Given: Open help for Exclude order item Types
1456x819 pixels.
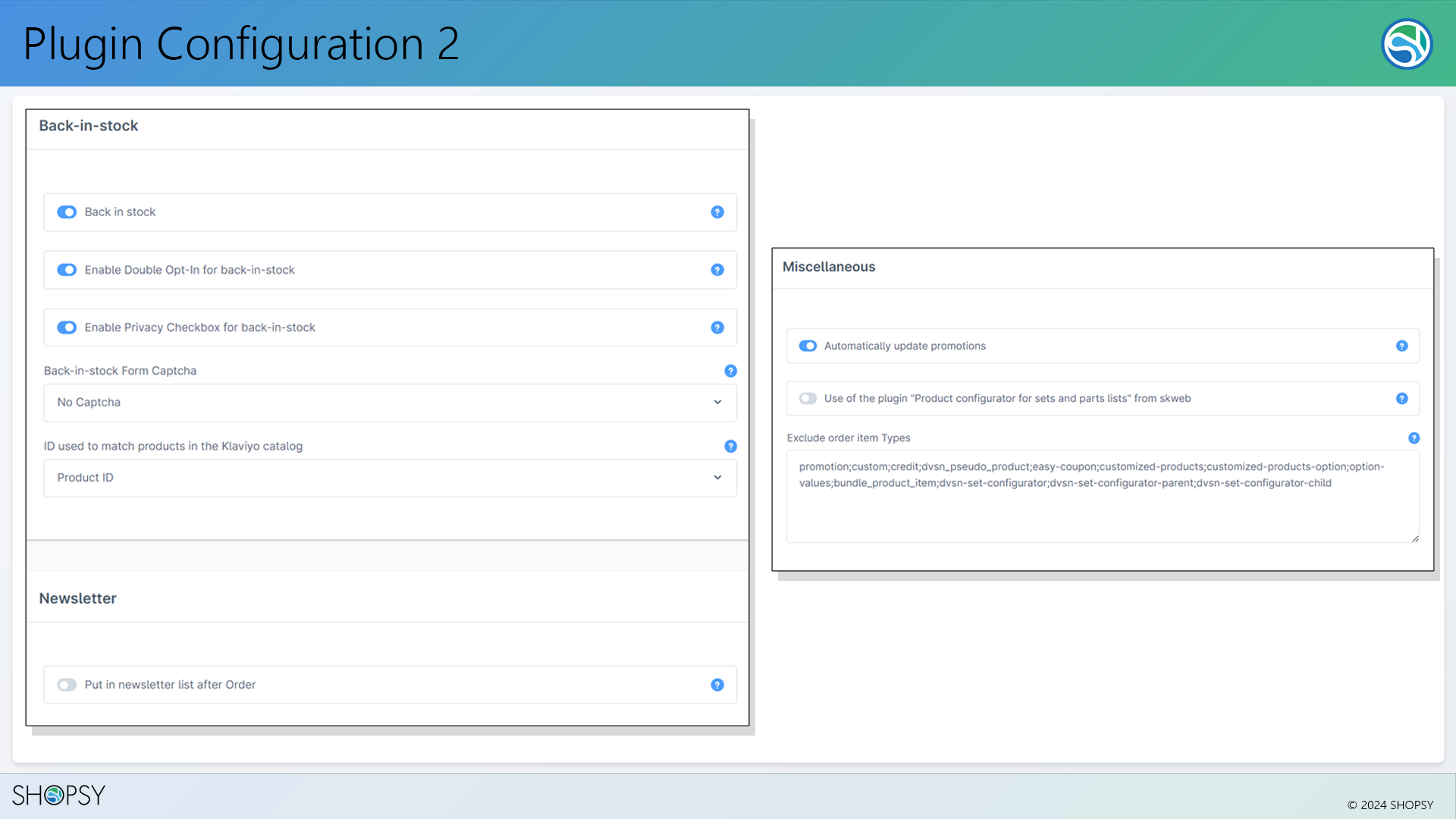Looking at the screenshot, I should coord(1414,438).
